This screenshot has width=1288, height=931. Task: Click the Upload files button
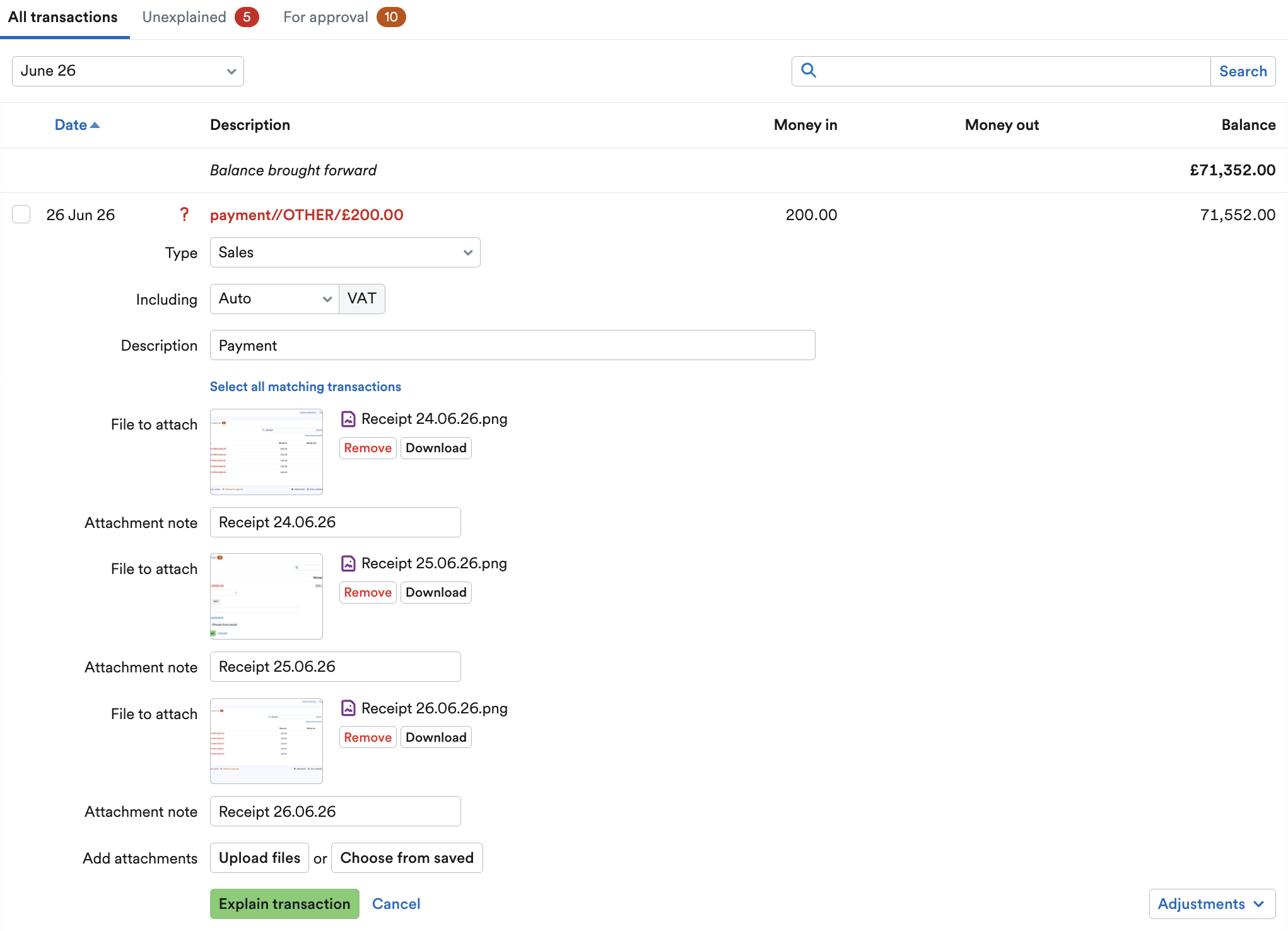tap(259, 858)
